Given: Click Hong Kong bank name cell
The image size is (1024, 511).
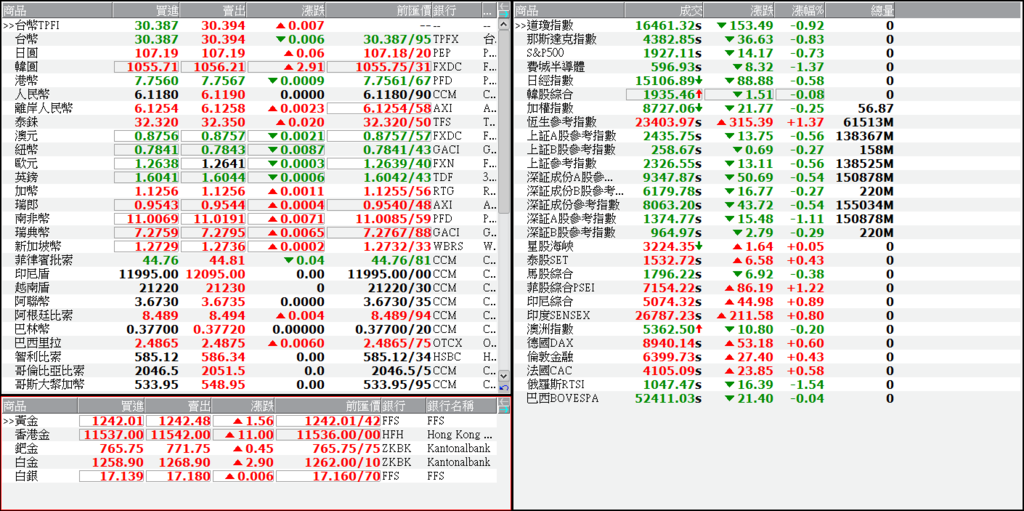Looking at the screenshot, I should (460, 435).
